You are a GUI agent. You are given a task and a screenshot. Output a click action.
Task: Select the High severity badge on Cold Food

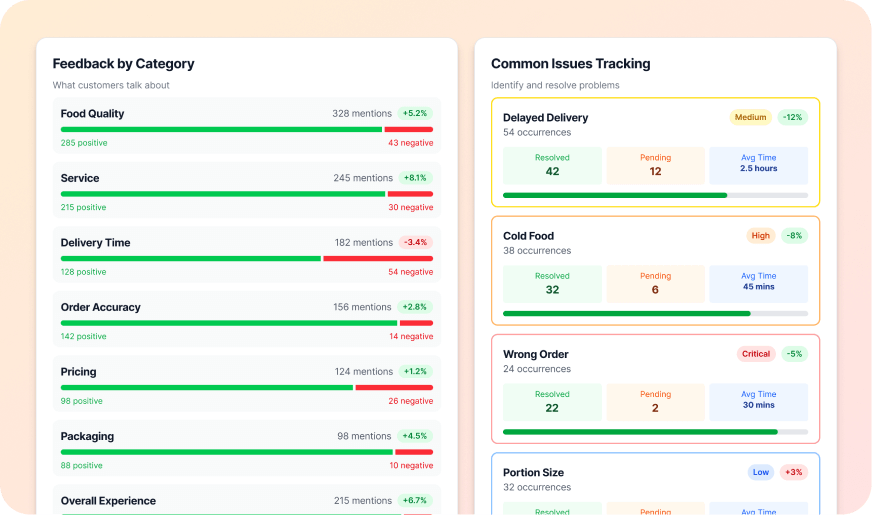click(760, 236)
